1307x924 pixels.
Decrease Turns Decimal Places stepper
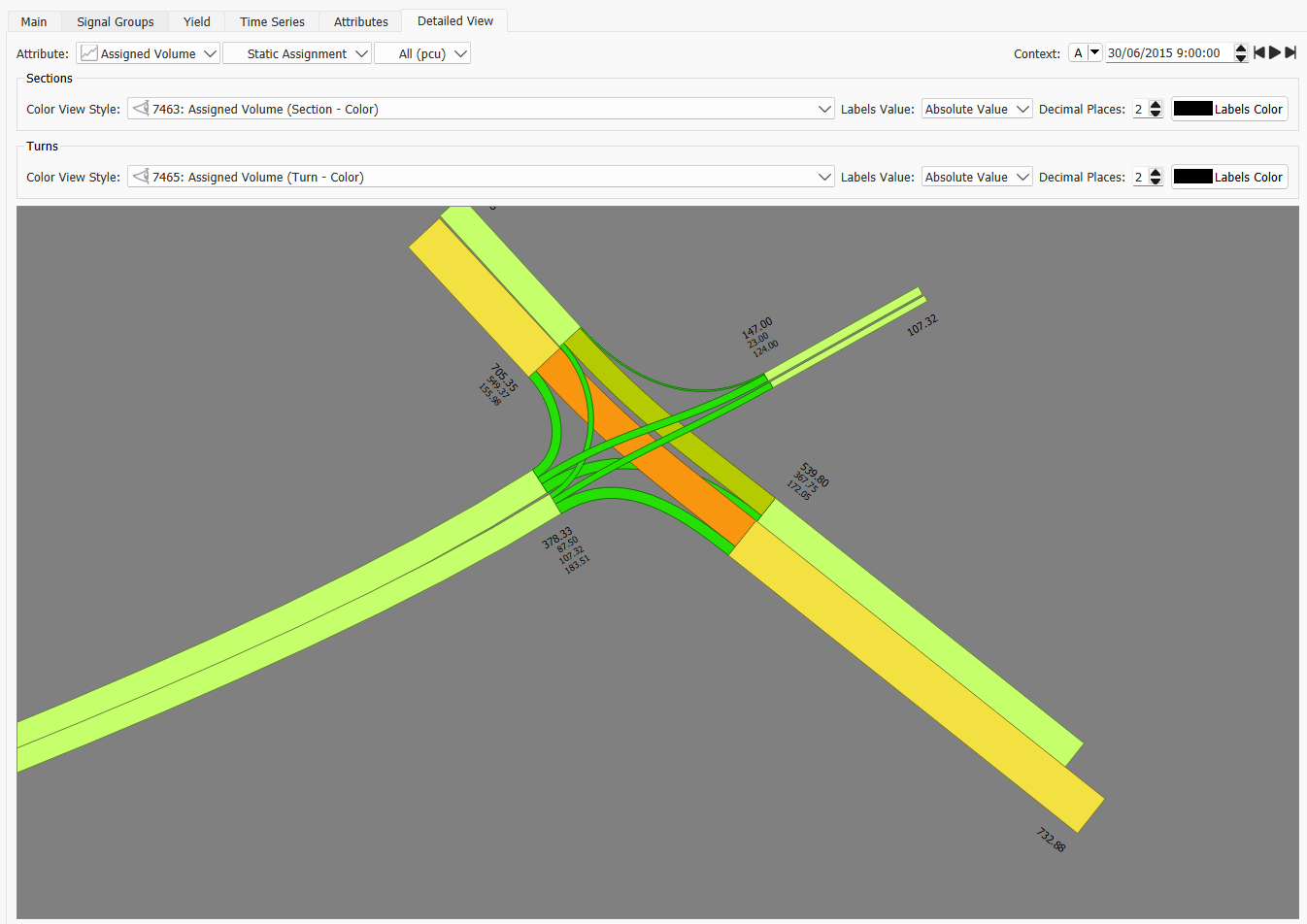1156,181
